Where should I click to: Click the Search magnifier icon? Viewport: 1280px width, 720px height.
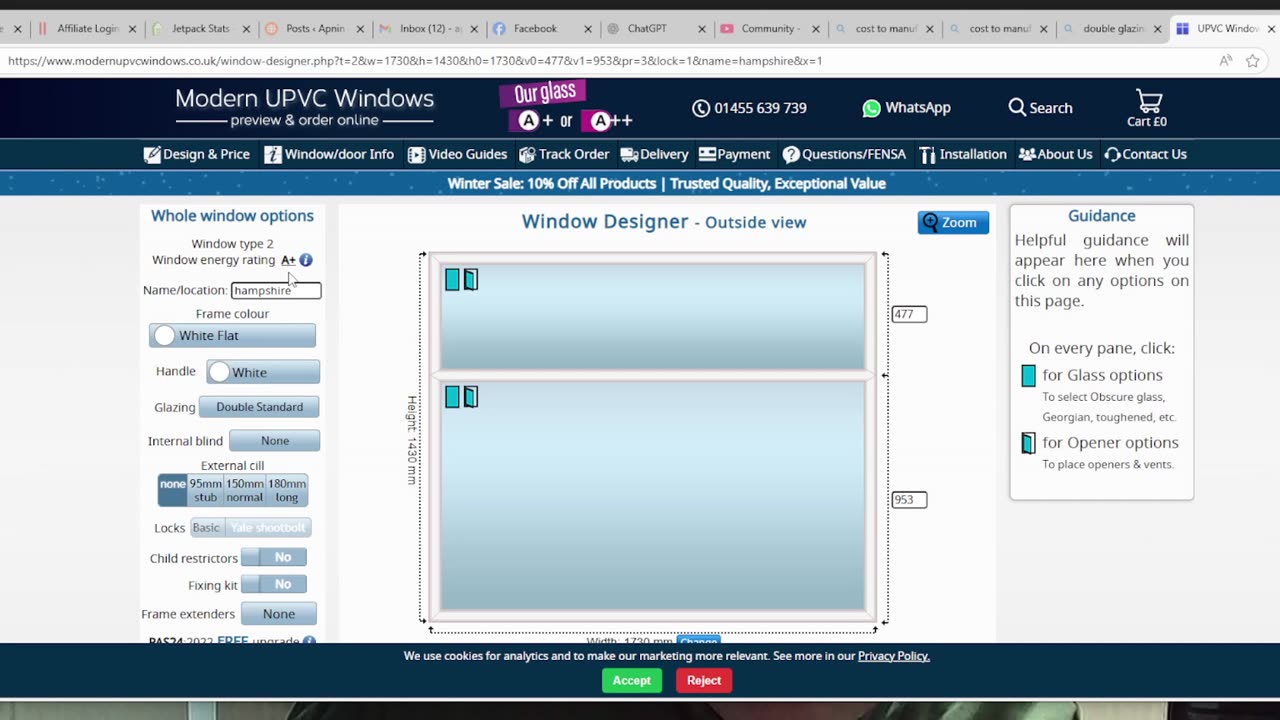[1017, 107]
